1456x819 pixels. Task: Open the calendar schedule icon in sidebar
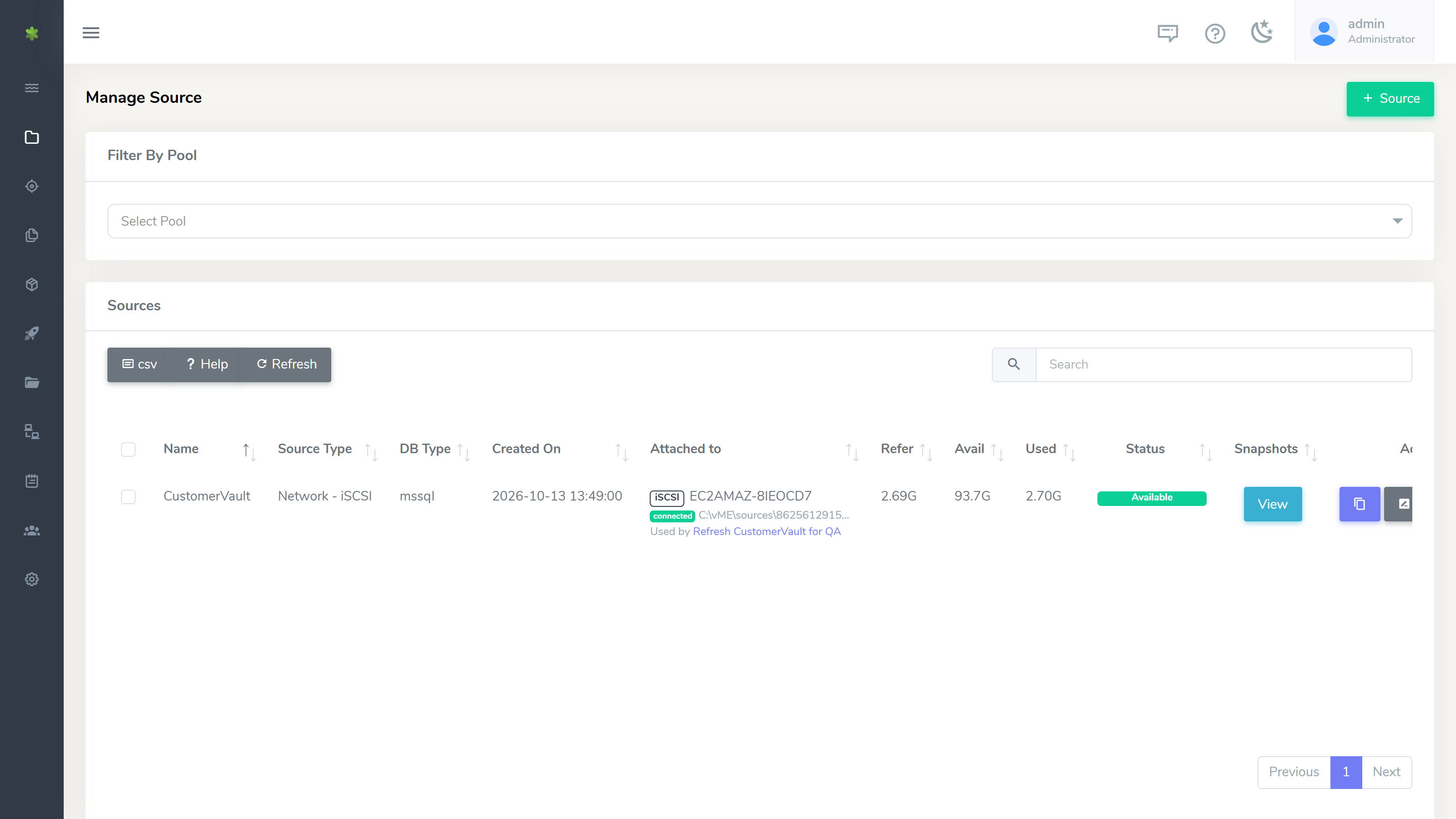pyautogui.click(x=32, y=481)
